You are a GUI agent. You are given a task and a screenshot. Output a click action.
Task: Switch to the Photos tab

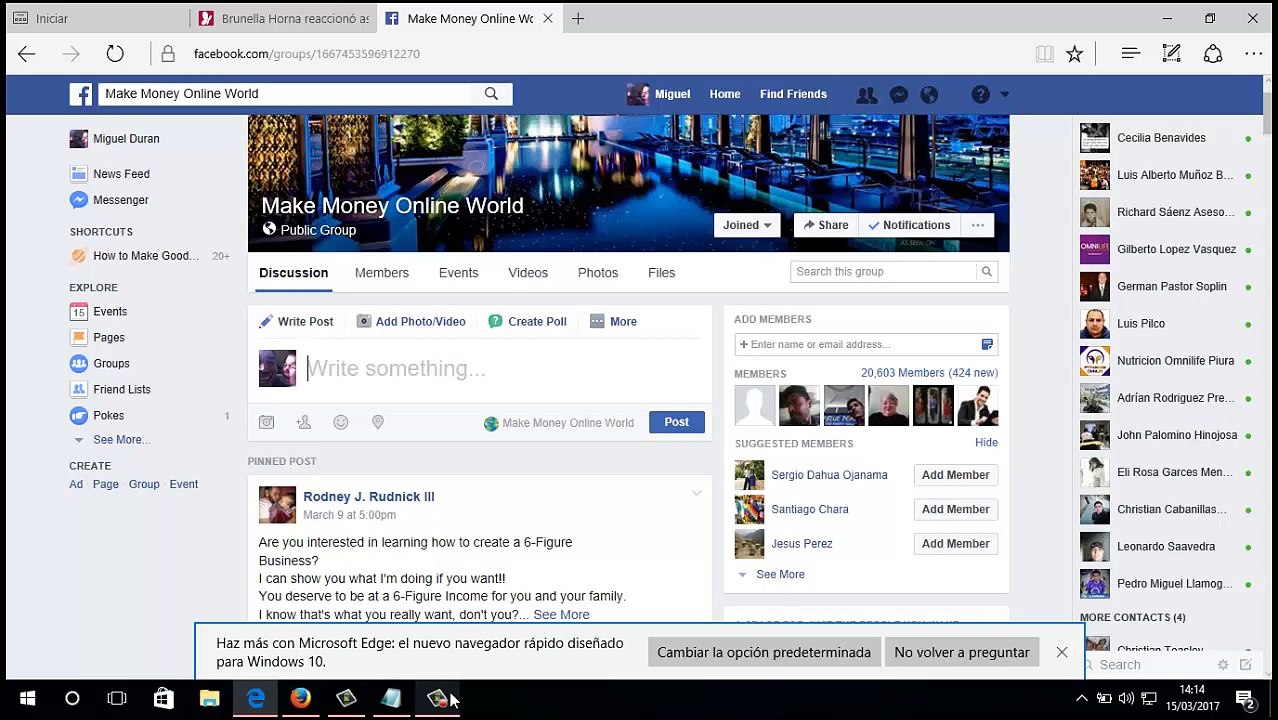pos(598,273)
